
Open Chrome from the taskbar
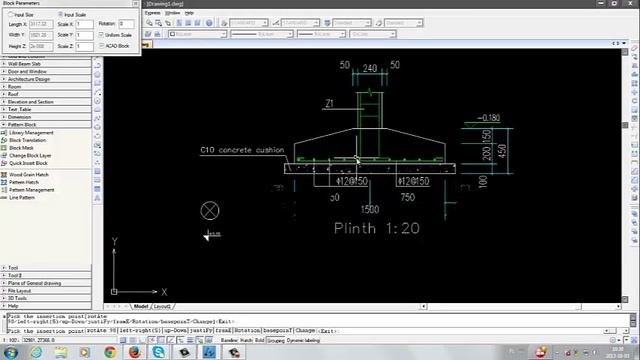(110, 352)
